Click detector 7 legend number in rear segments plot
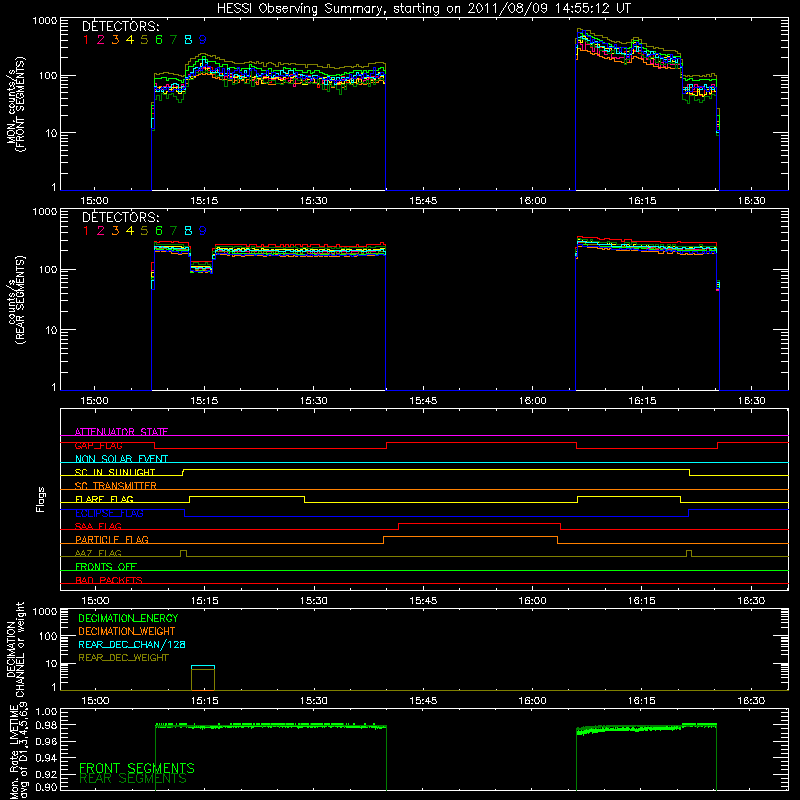Image resolution: width=800 pixels, height=800 pixels. [173, 231]
